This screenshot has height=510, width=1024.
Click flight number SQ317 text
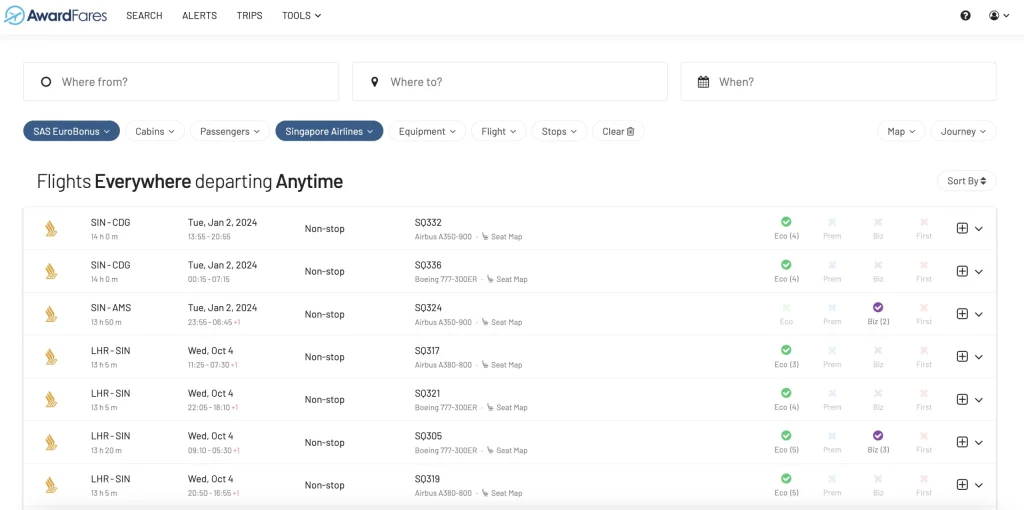click(x=428, y=351)
